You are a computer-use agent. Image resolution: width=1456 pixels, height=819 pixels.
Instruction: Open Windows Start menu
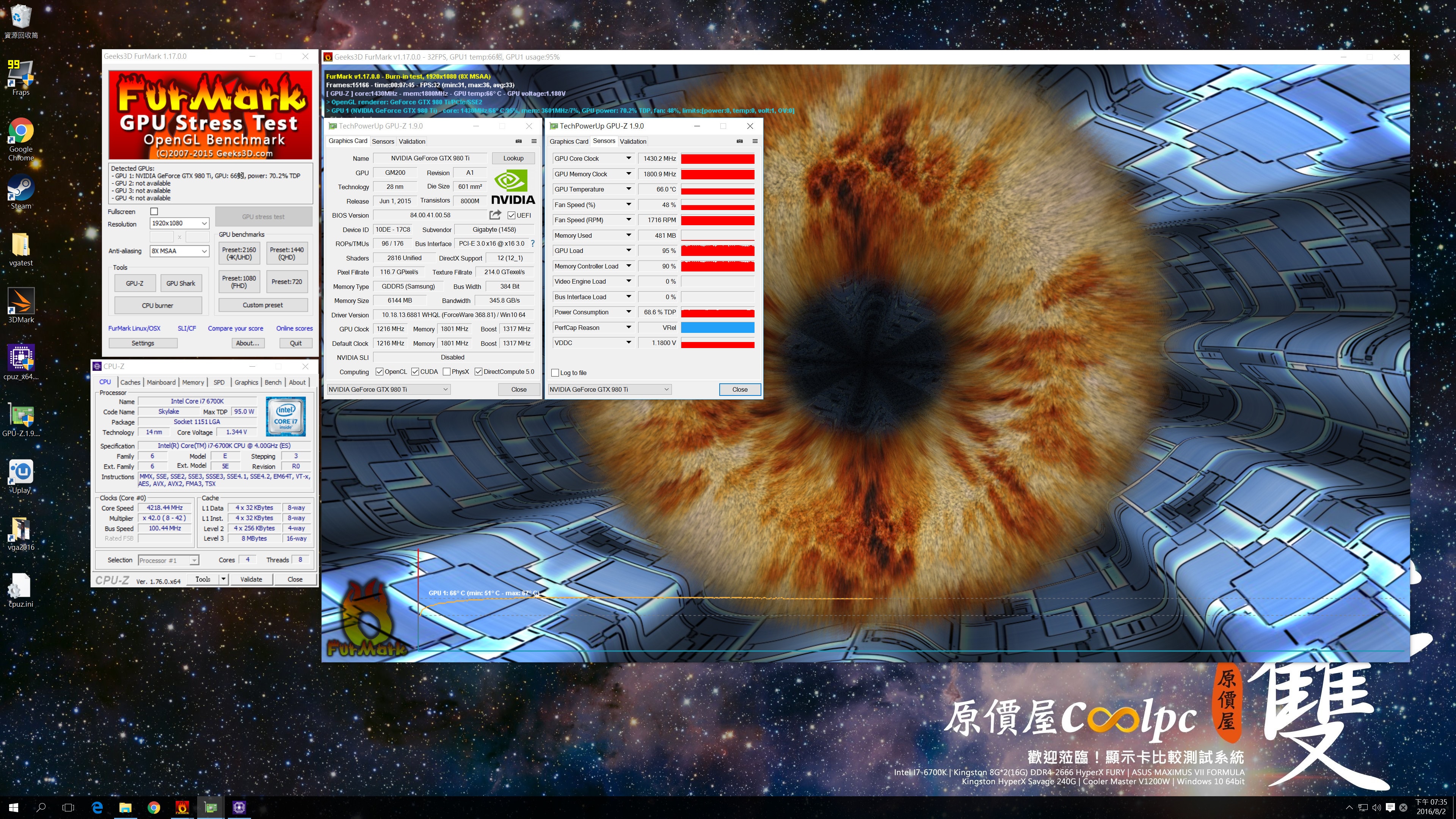pyautogui.click(x=14, y=808)
